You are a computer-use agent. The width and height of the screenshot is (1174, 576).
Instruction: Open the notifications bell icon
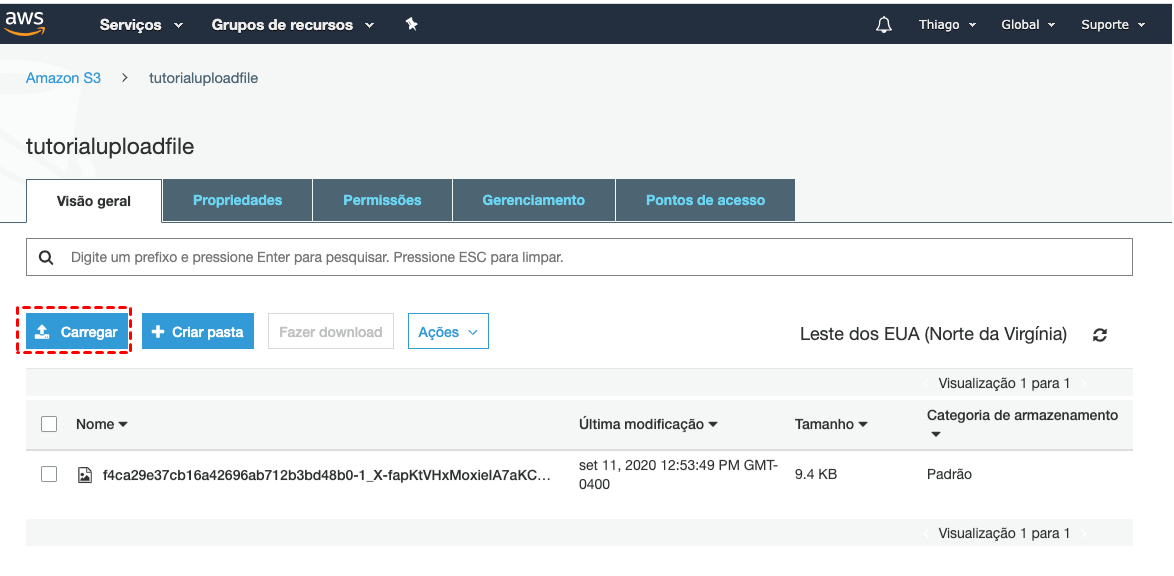pyautogui.click(x=883, y=25)
